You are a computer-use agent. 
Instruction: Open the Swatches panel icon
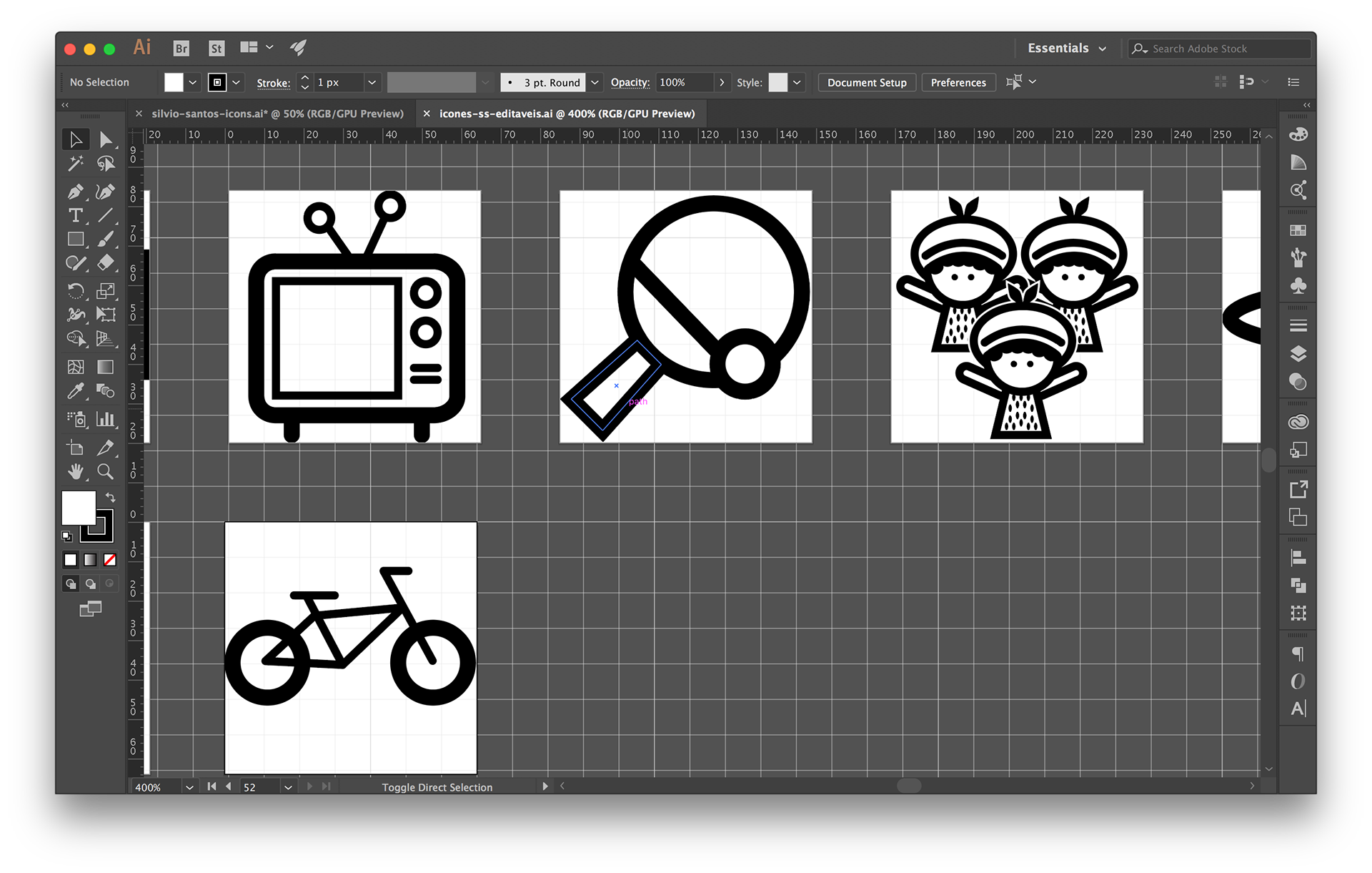(x=1298, y=230)
